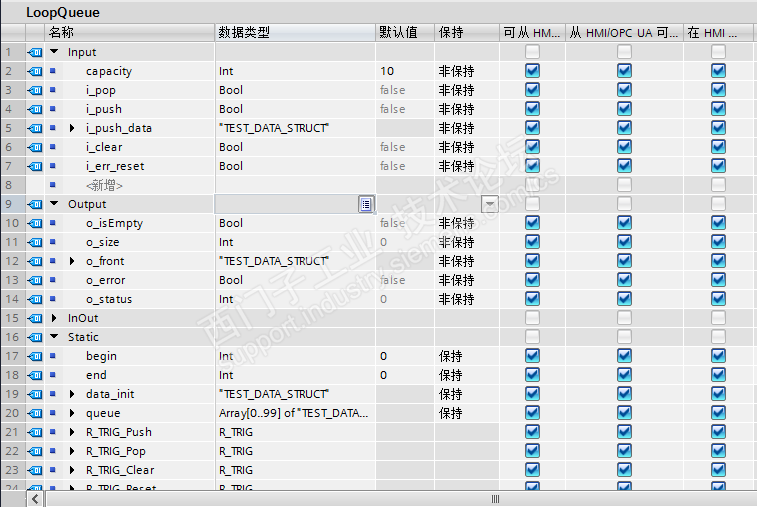Click the 保持 column header
Screen dimensions: 757x507
[x=467, y=32]
